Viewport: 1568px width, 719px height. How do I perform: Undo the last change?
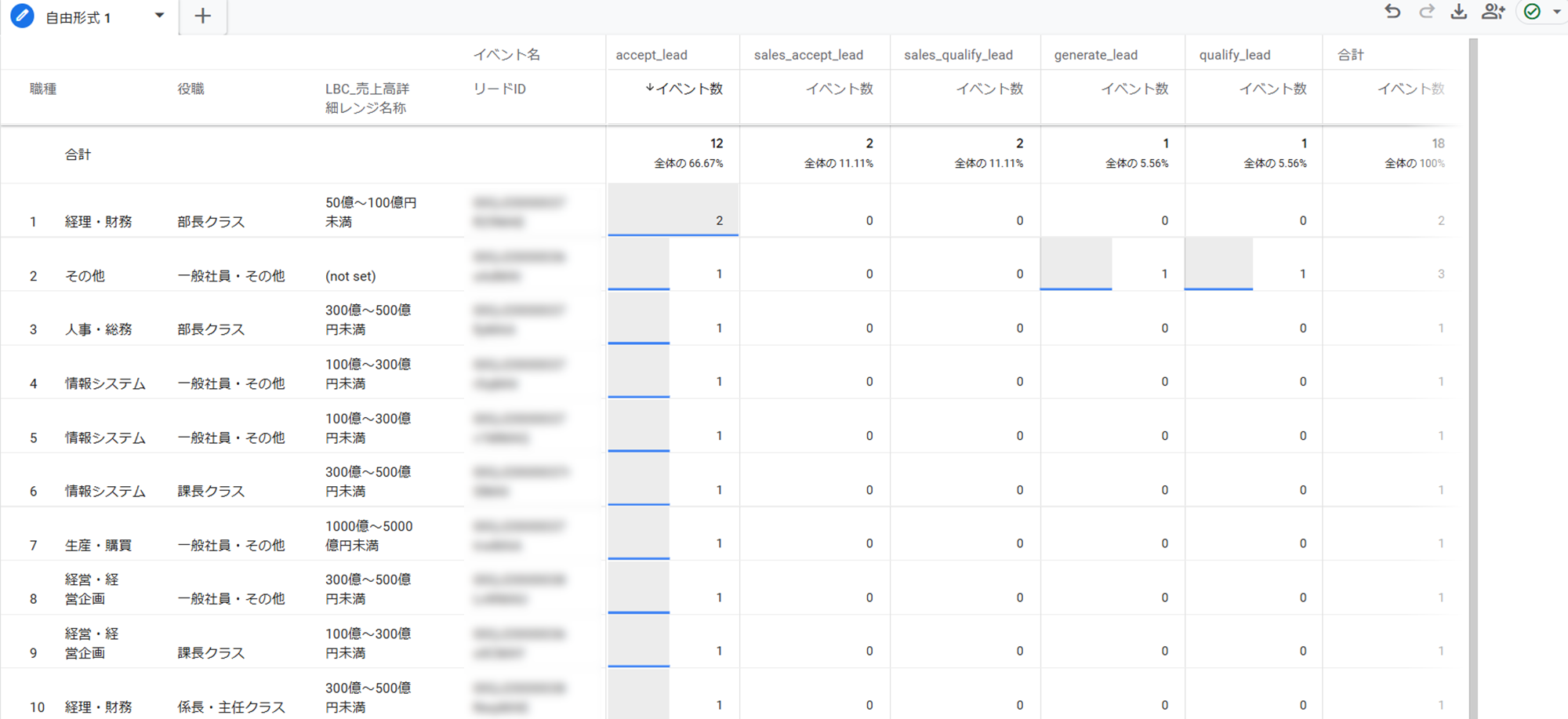point(1392,12)
